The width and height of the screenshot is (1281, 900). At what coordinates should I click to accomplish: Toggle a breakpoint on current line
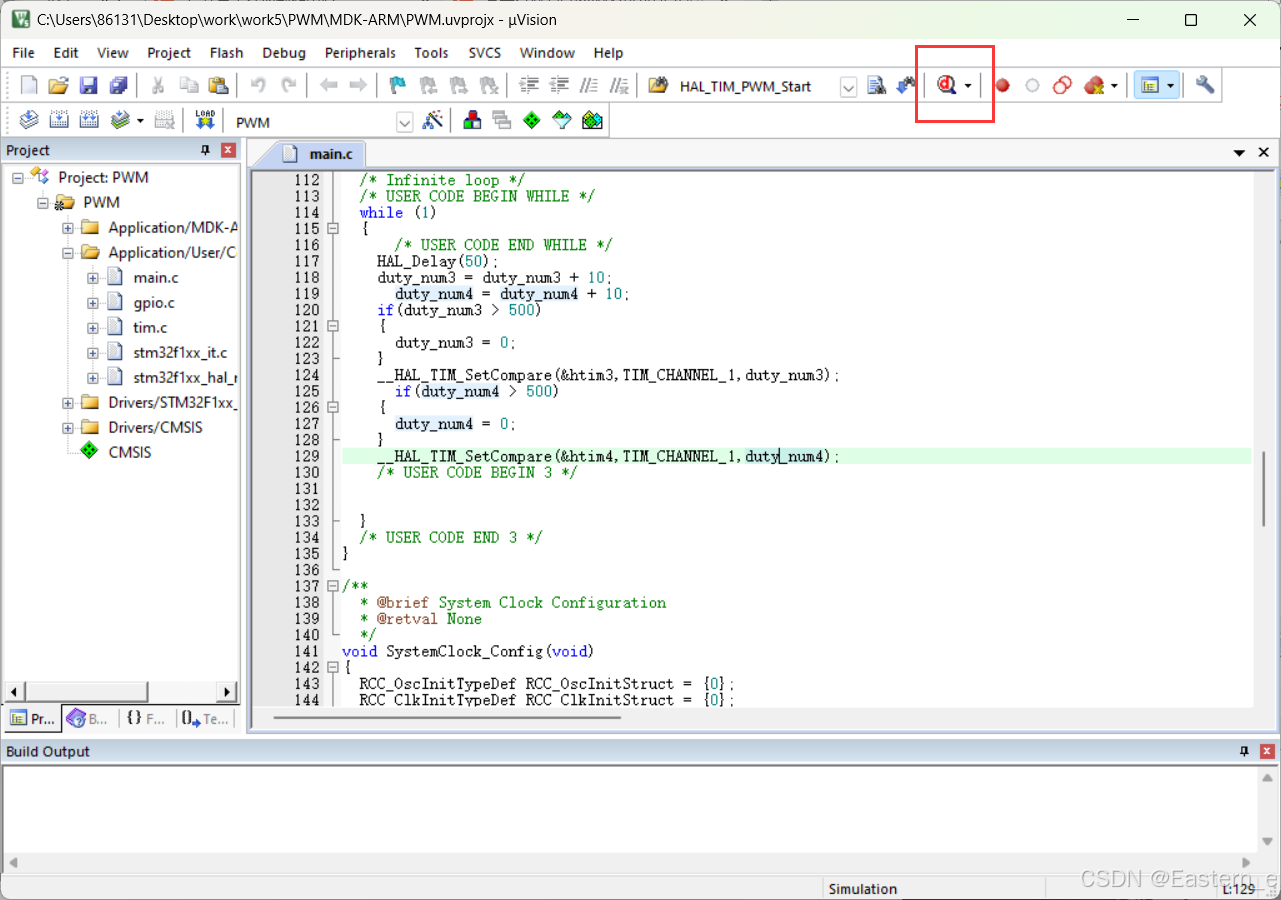[1002, 86]
